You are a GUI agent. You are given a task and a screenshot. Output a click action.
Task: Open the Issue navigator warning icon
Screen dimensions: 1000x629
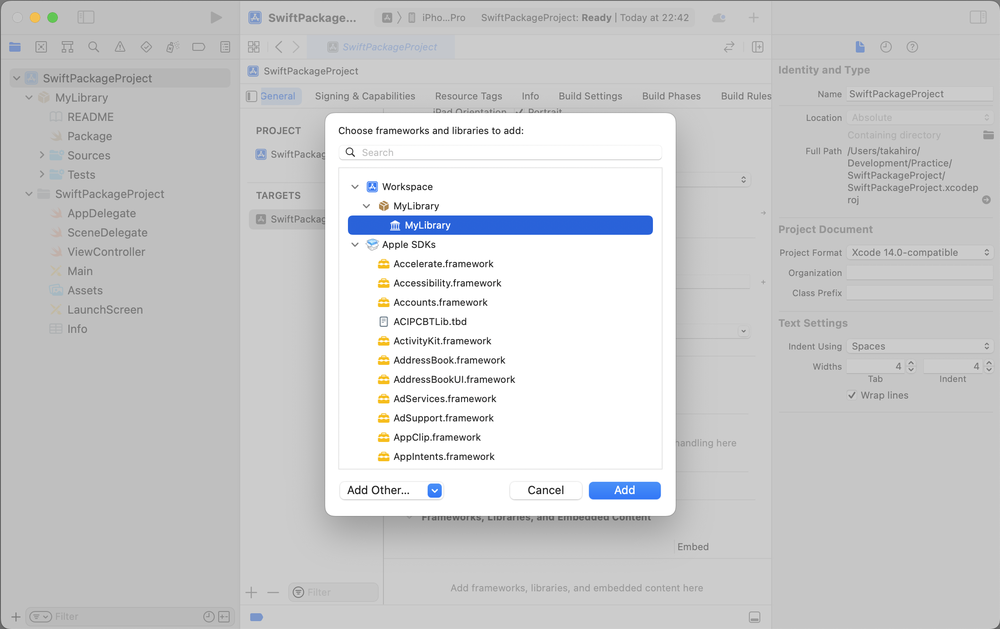pyautogui.click(x=120, y=47)
